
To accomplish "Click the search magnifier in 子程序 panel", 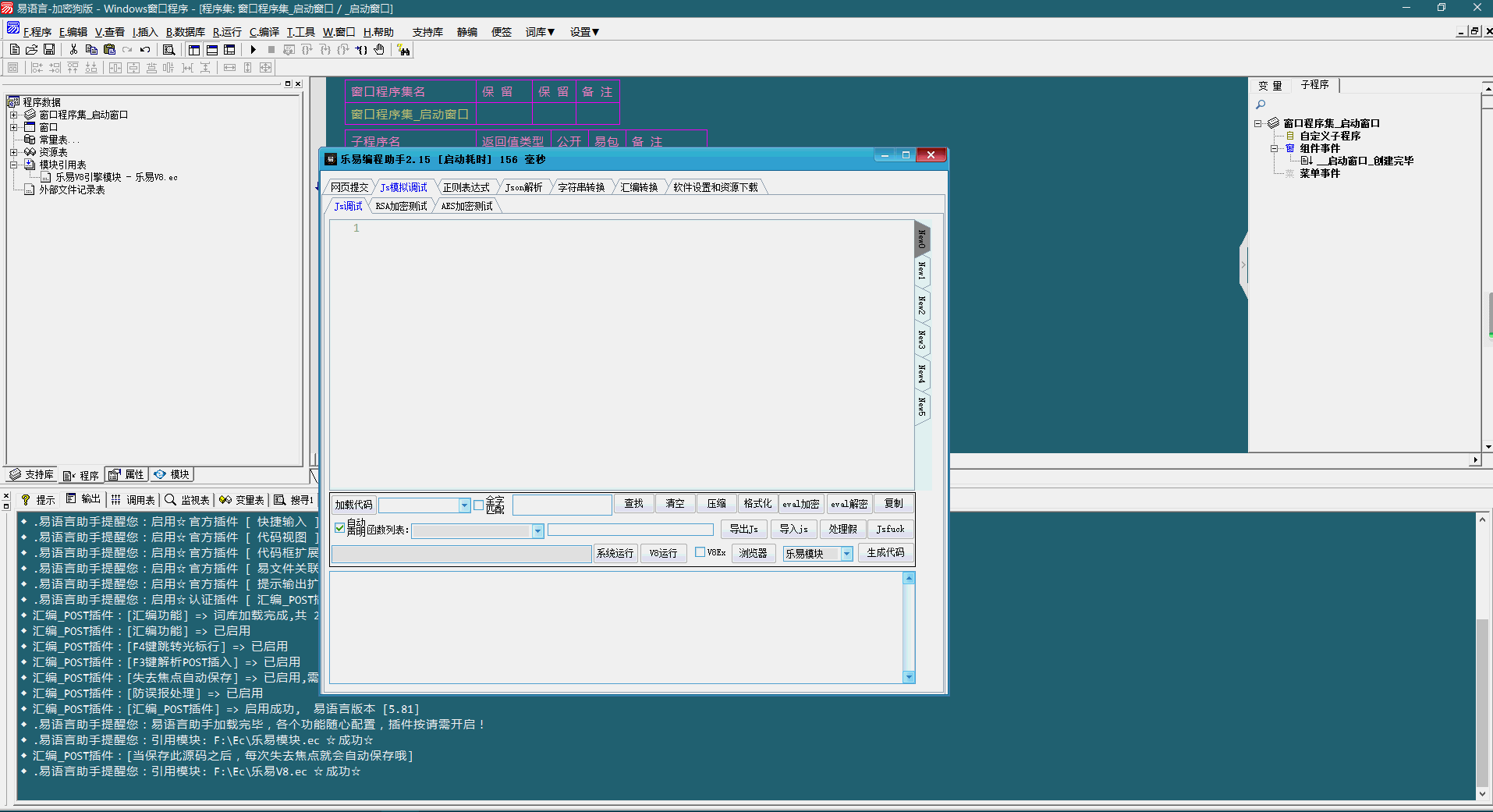I will 1261,105.
